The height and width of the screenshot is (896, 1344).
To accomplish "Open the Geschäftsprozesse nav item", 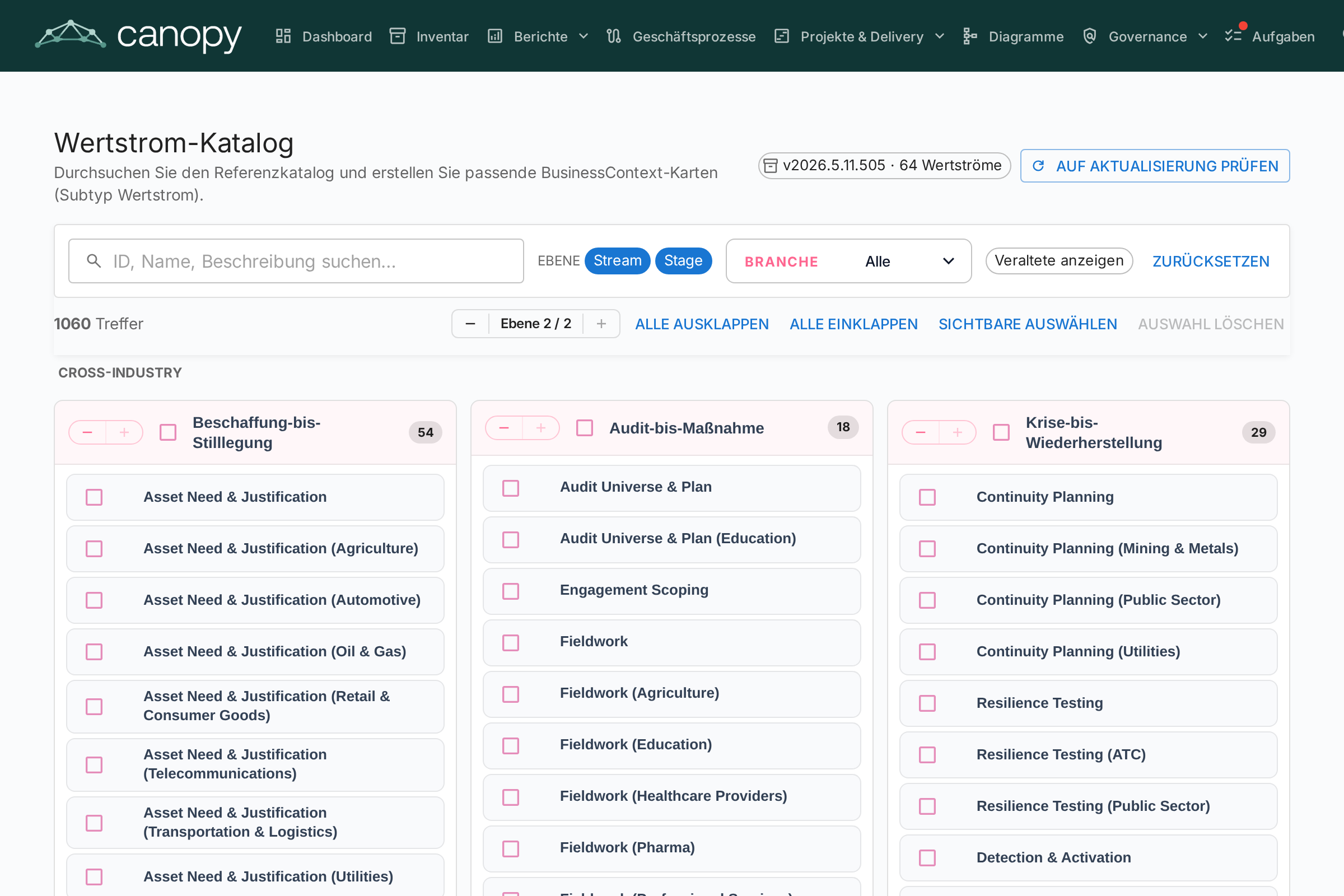I will (681, 36).
